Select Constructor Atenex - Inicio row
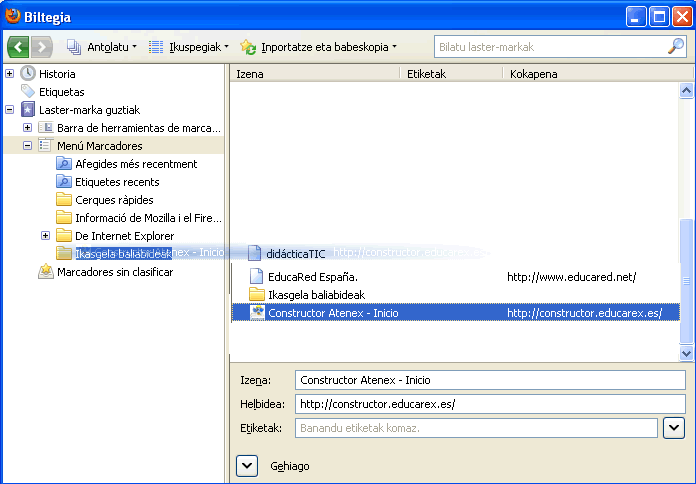 click(x=456, y=313)
